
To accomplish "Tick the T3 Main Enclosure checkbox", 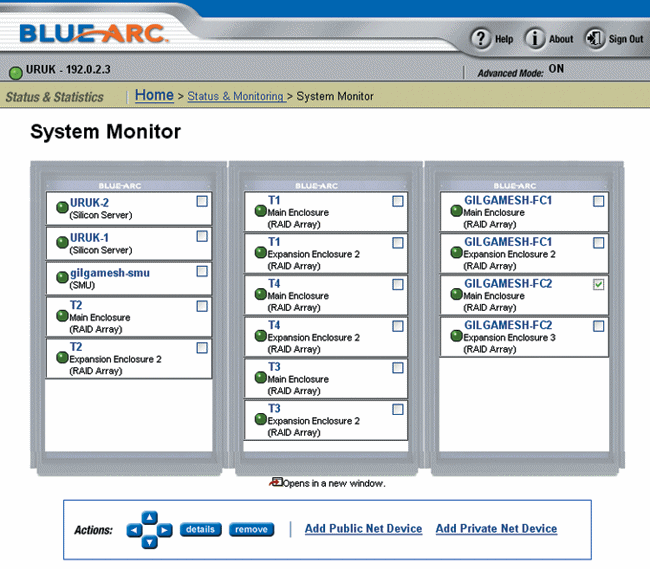I will point(398,368).
